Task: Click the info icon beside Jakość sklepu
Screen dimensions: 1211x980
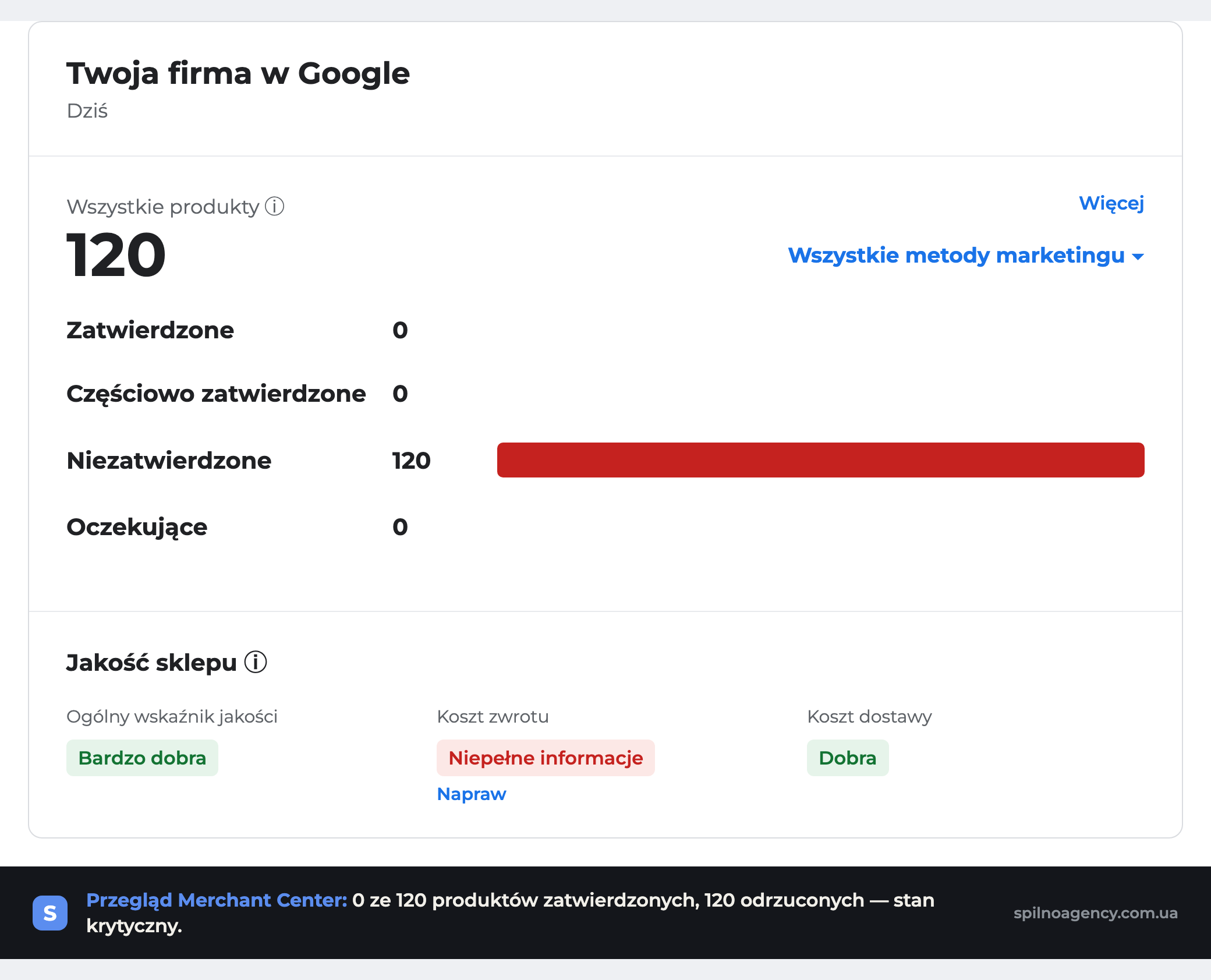Action: tap(256, 662)
